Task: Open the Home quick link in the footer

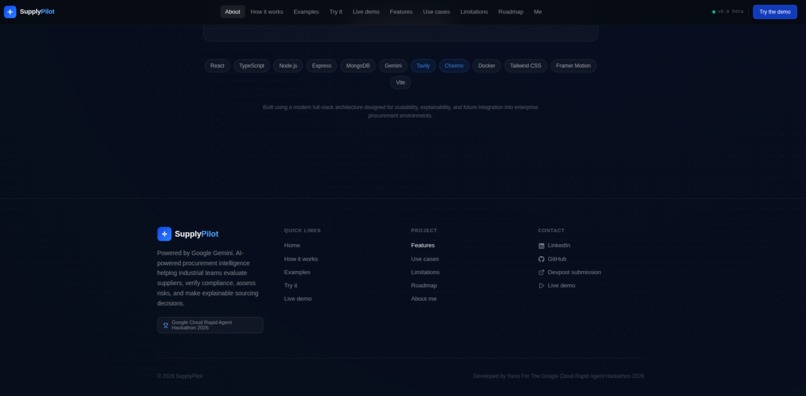Action: pyautogui.click(x=292, y=246)
